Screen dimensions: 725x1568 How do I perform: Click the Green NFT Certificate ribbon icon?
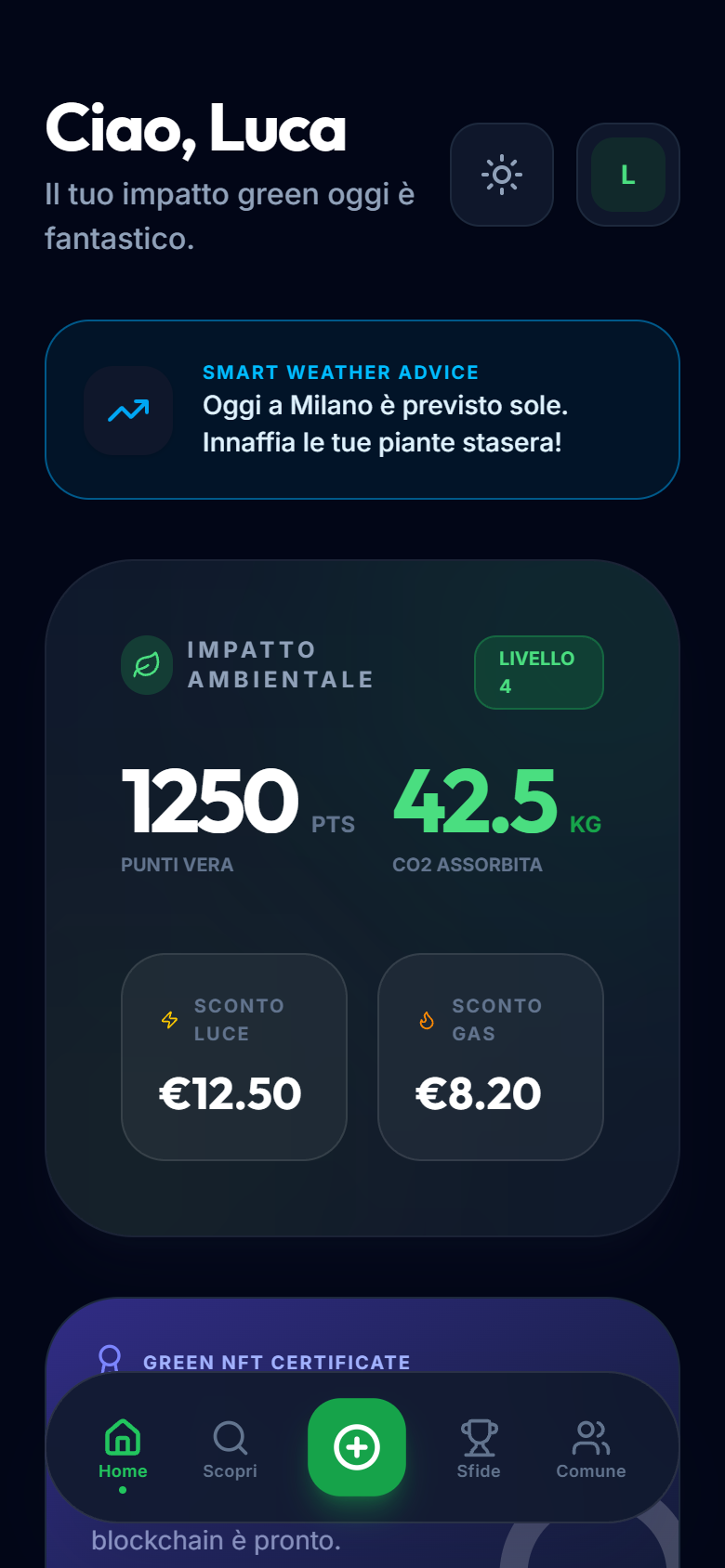(110, 1358)
